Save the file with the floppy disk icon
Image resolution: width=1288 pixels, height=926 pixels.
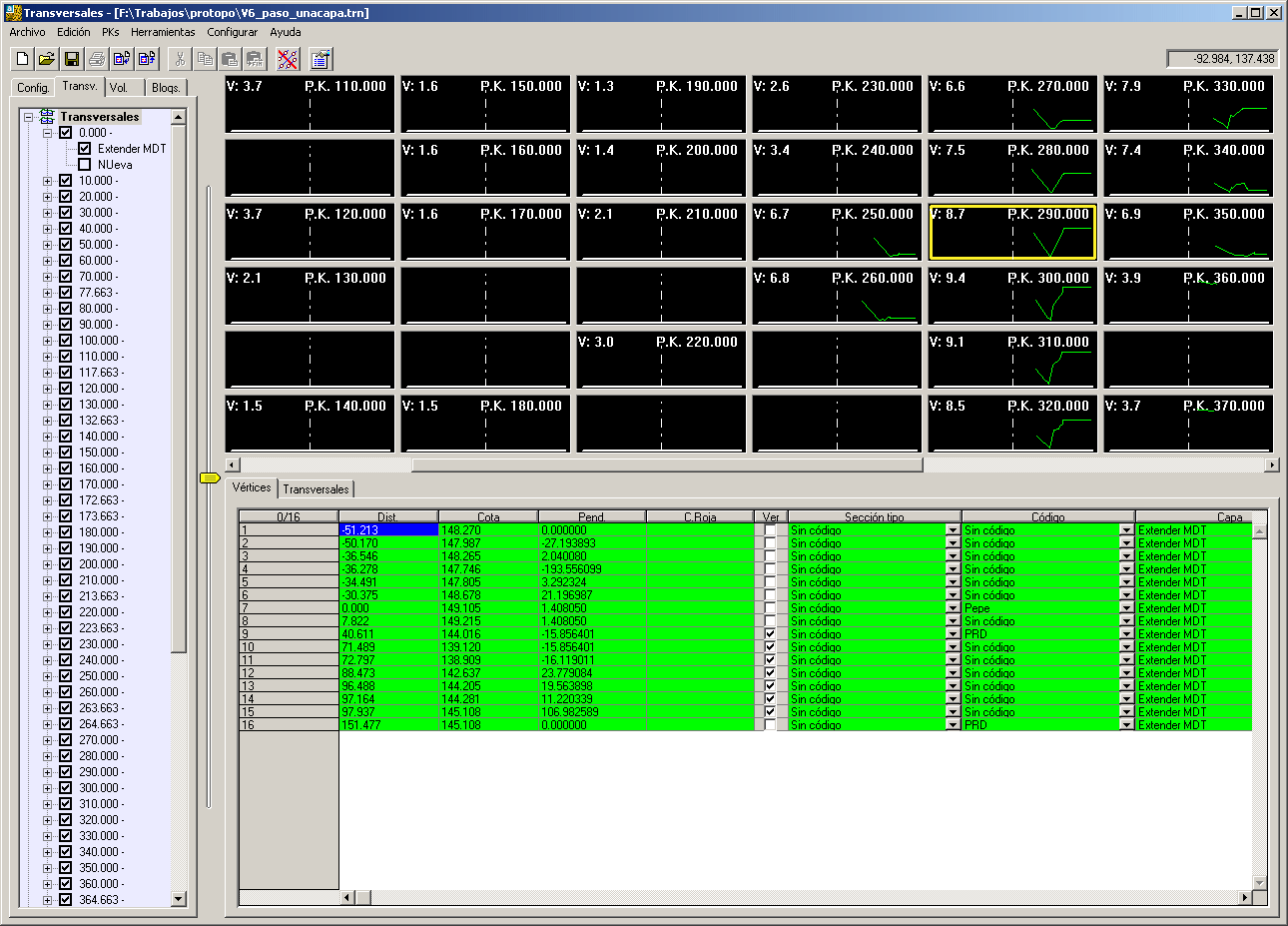[72, 59]
